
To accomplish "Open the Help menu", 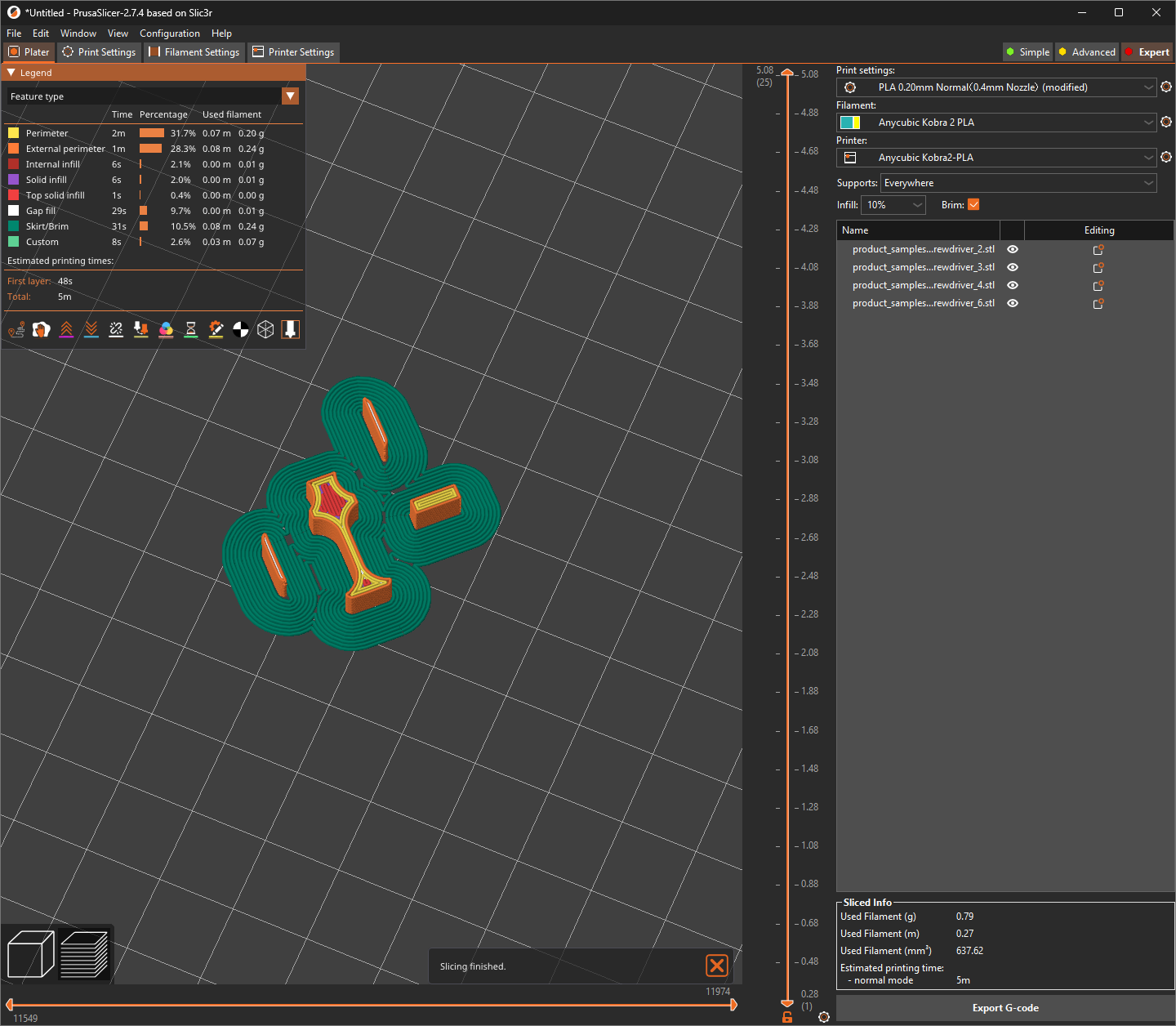I will [x=221, y=33].
